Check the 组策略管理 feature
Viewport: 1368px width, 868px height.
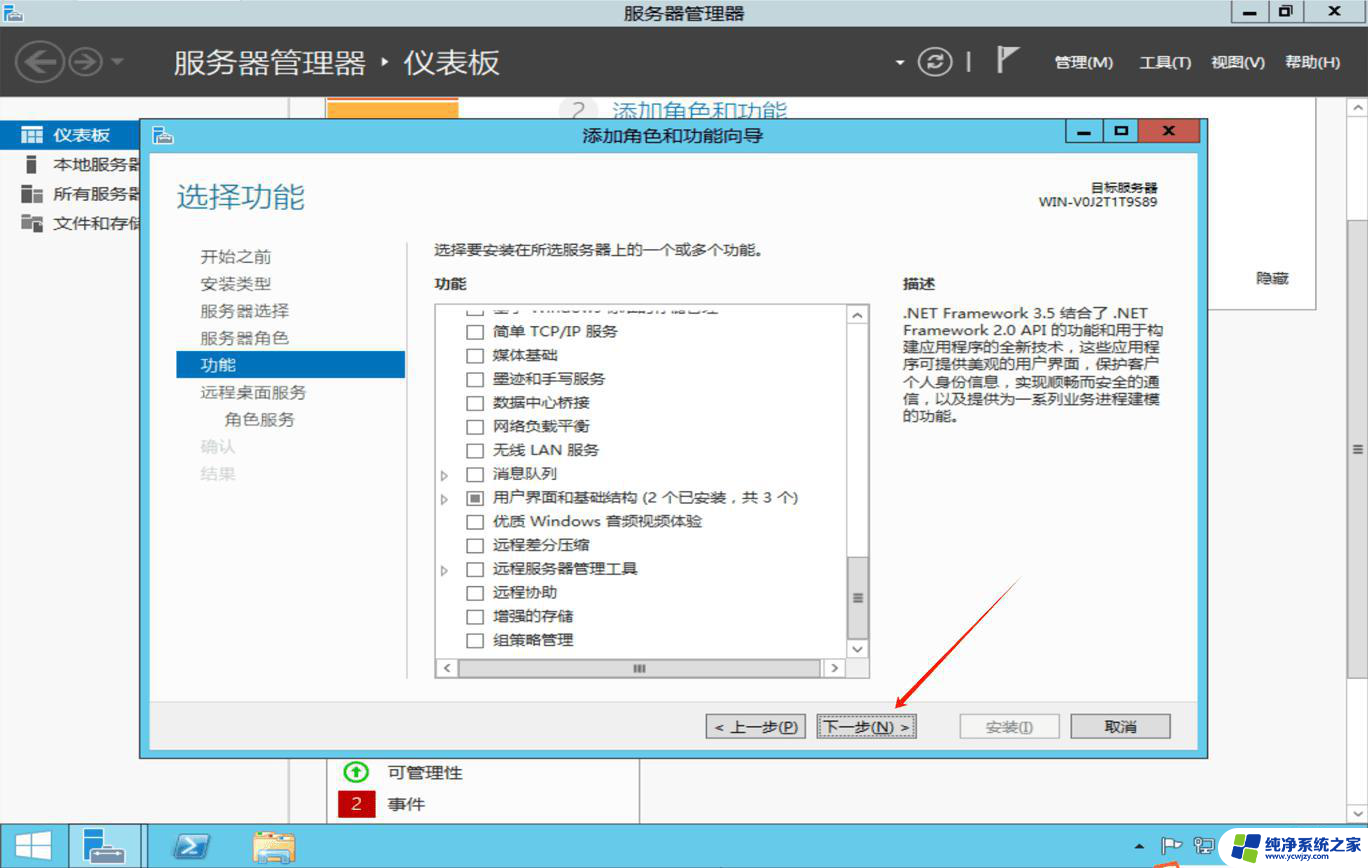coord(475,640)
